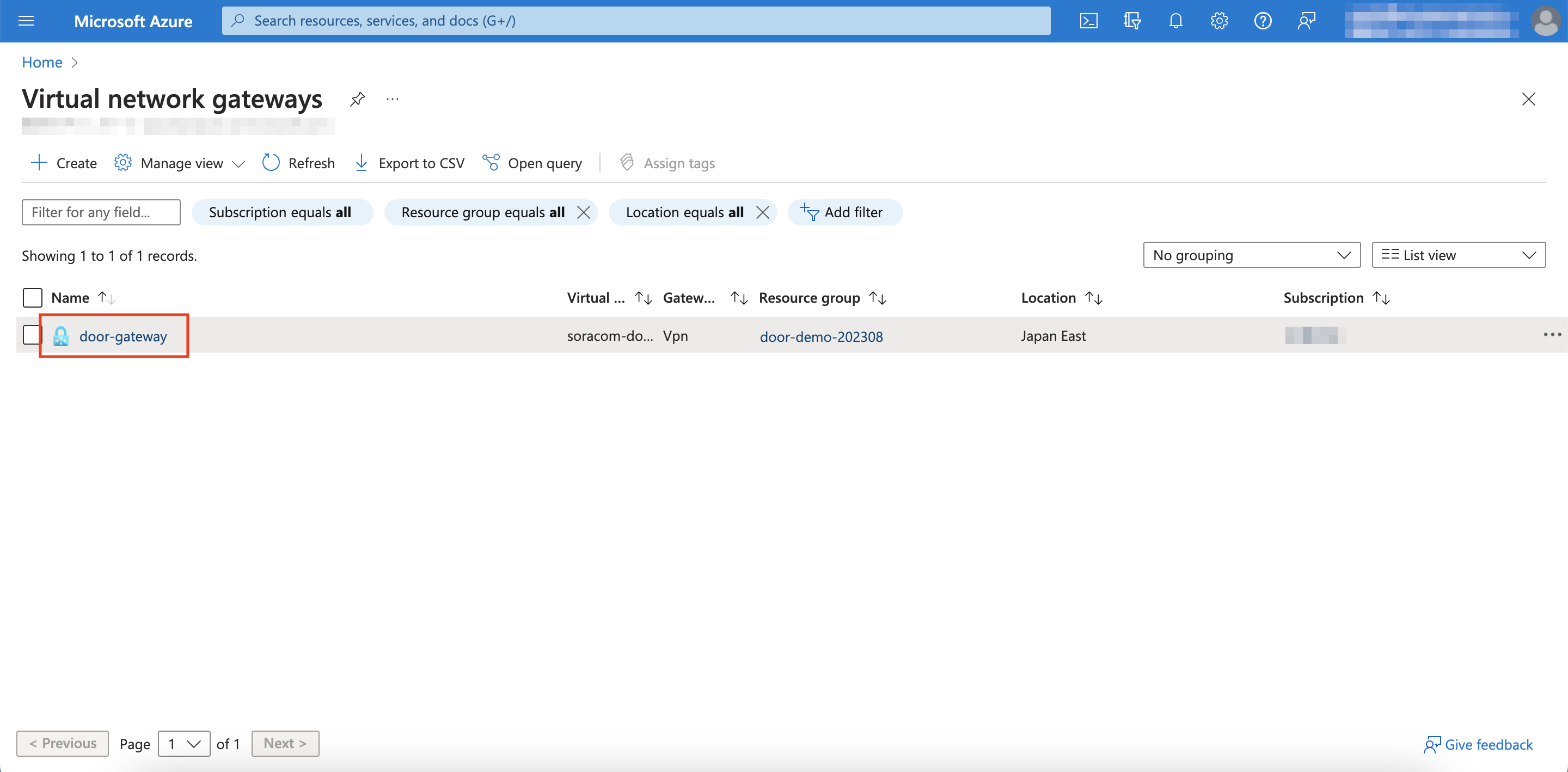
Task: Select the door-gateway row checkbox
Action: pyautogui.click(x=32, y=335)
